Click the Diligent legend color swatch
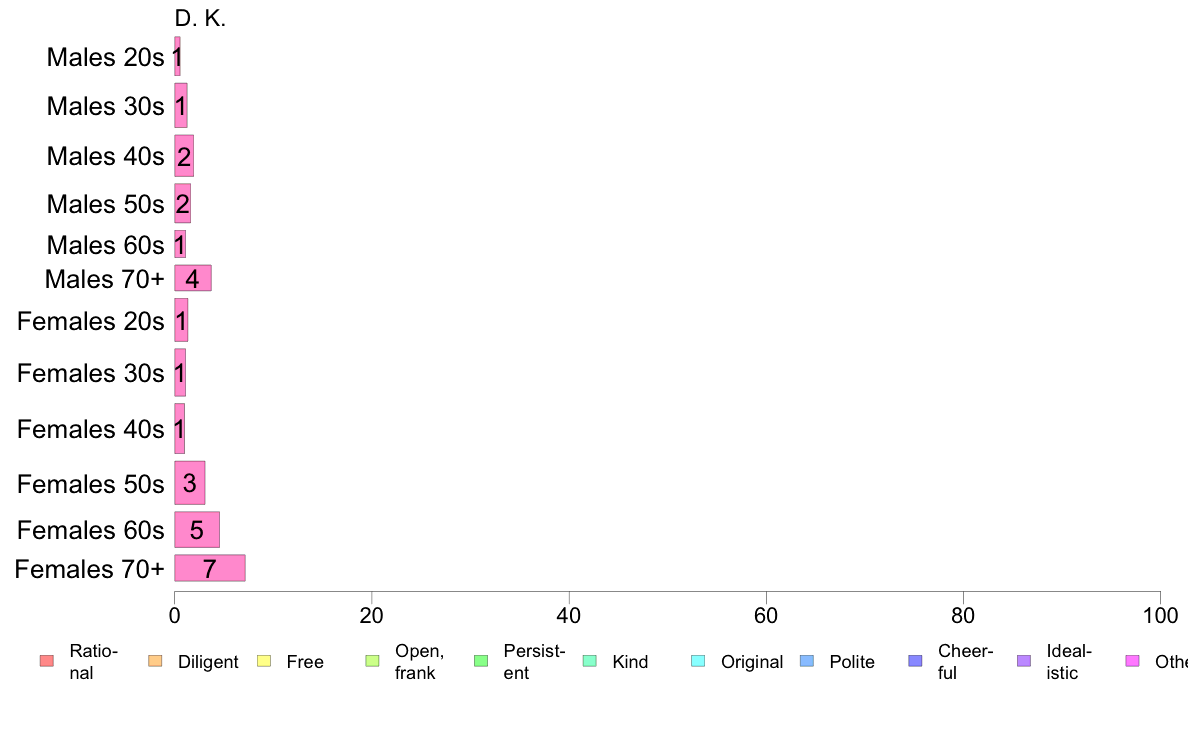Image resolution: width=1188 pixels, height=736 pixels. click(x=155, y=661)
